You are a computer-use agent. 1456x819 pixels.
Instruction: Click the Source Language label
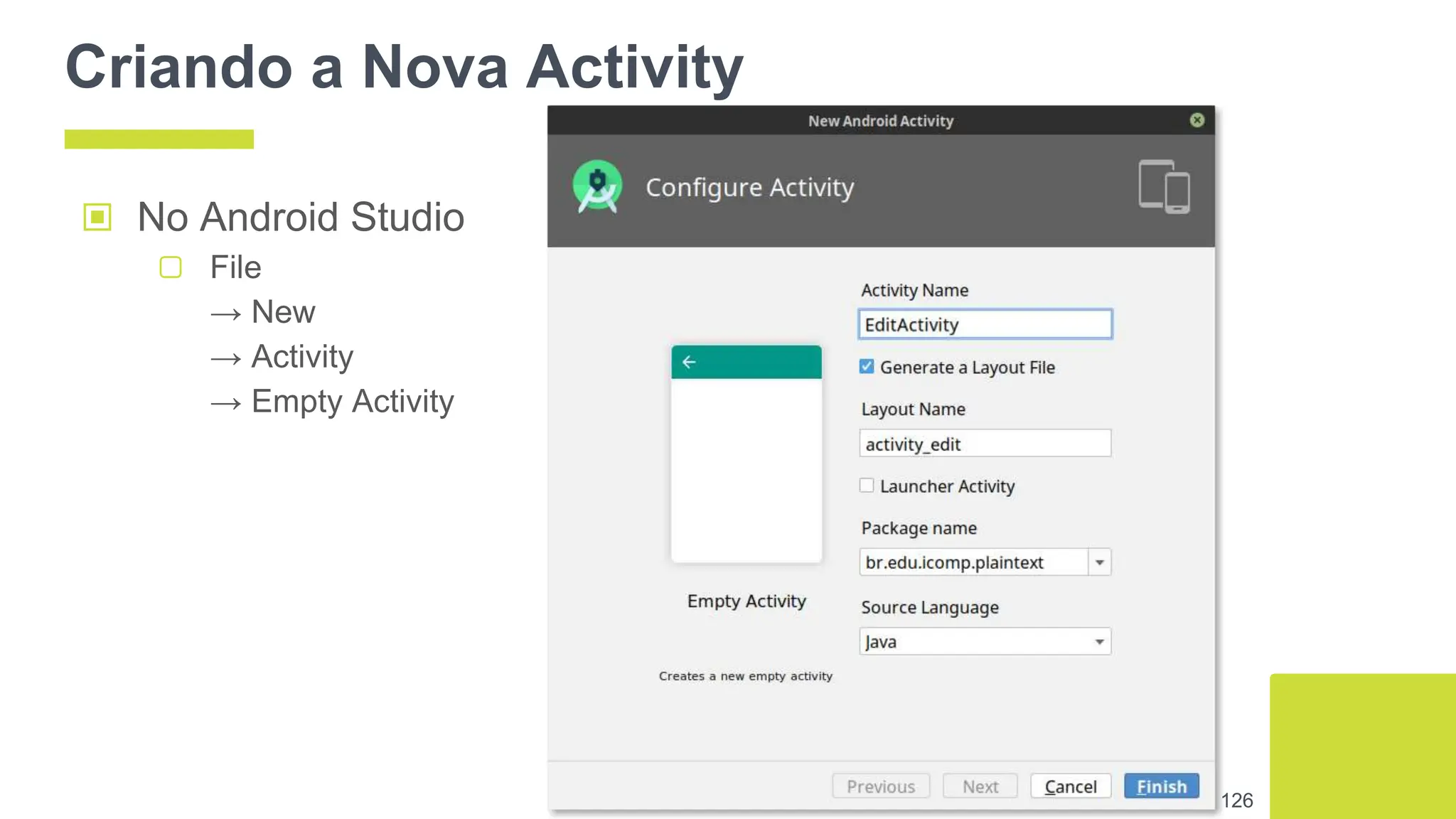(x=930, y=608)
